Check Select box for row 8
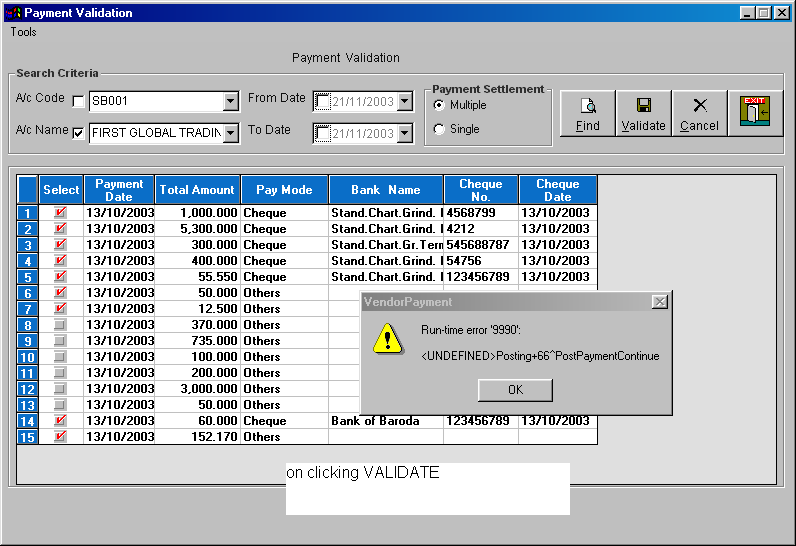This screenshot has height=546, width=796. [60, 324]
